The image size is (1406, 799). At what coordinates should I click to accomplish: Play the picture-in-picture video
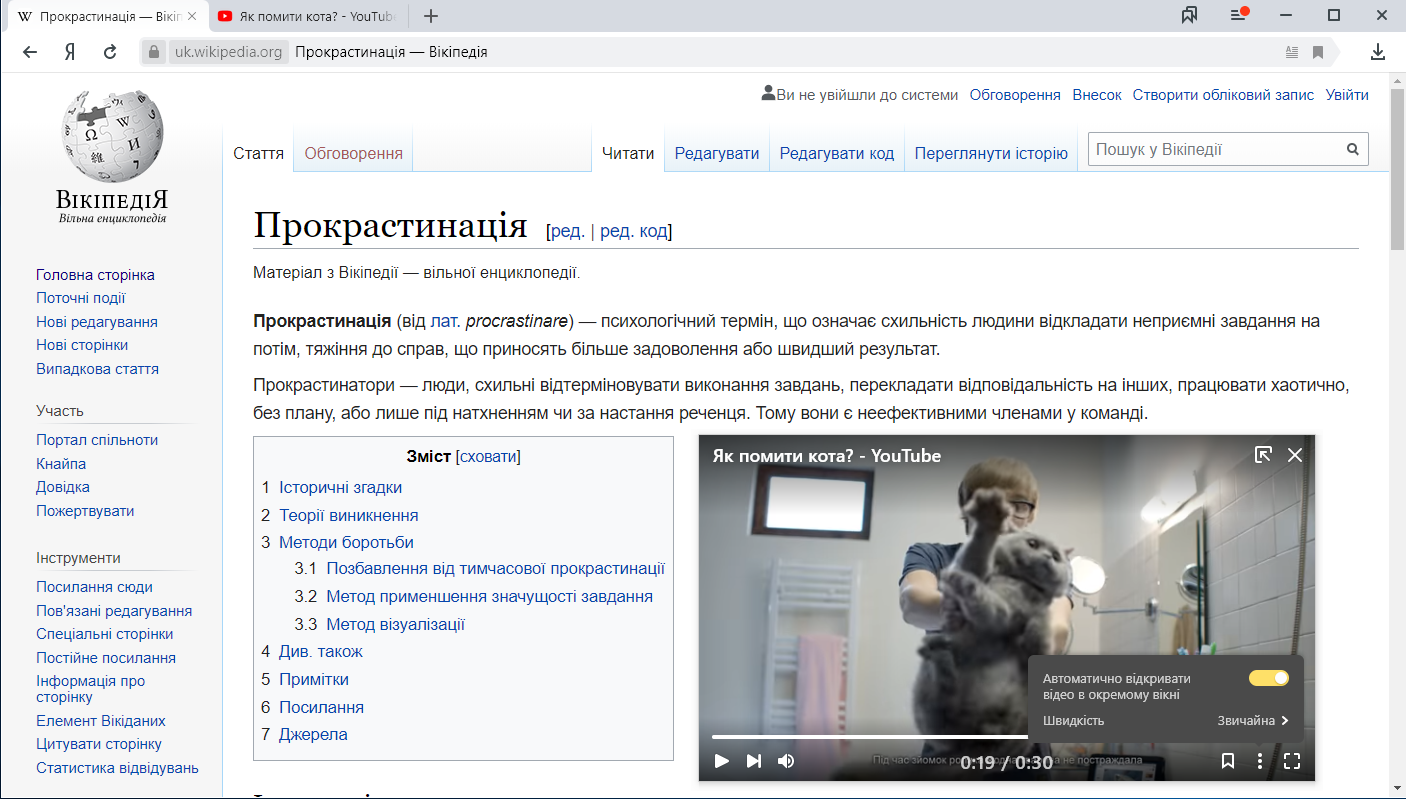pyautogui.click(x=721, y=761)
